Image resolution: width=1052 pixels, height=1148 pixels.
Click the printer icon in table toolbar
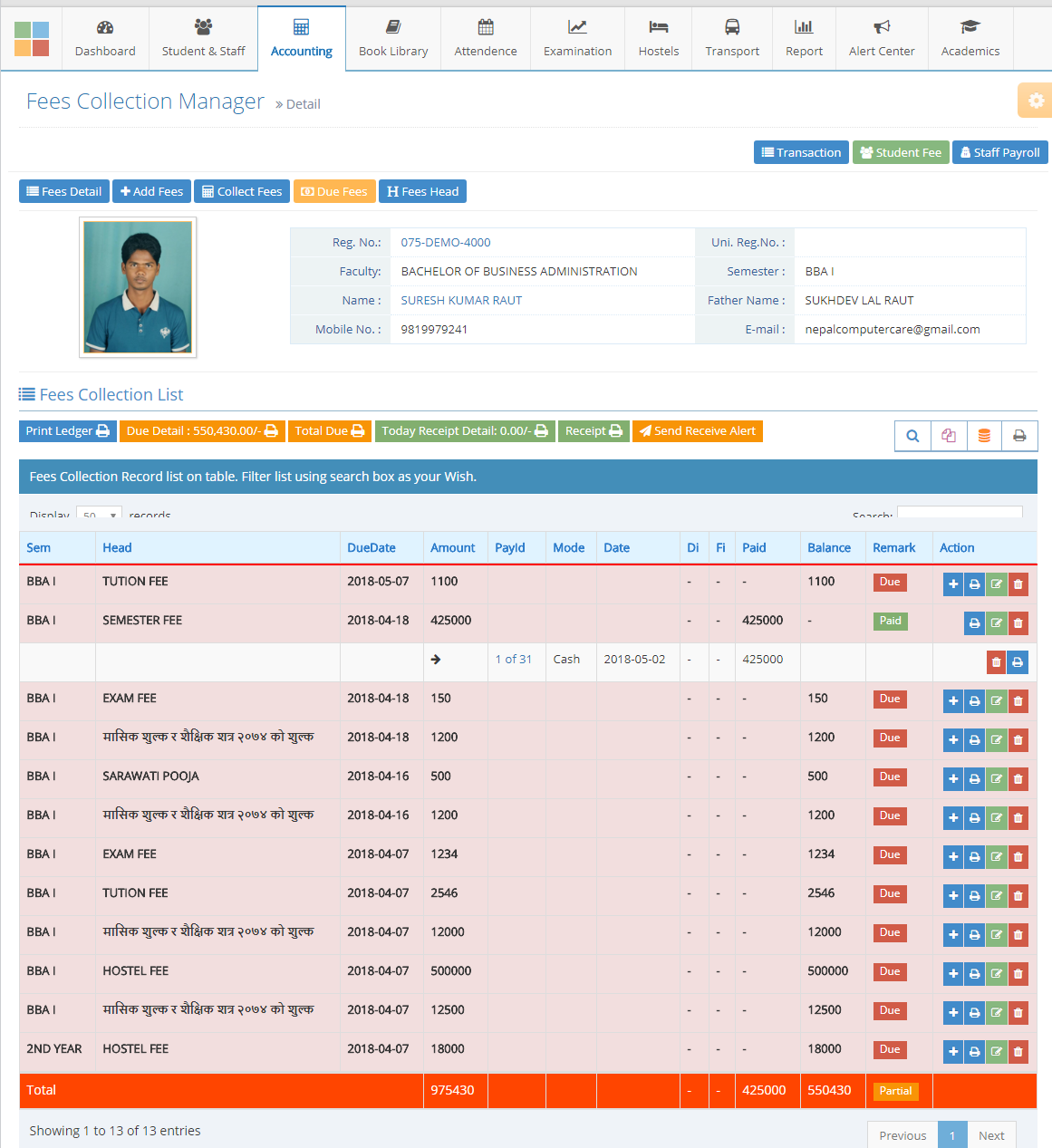tap(1019, 436)
